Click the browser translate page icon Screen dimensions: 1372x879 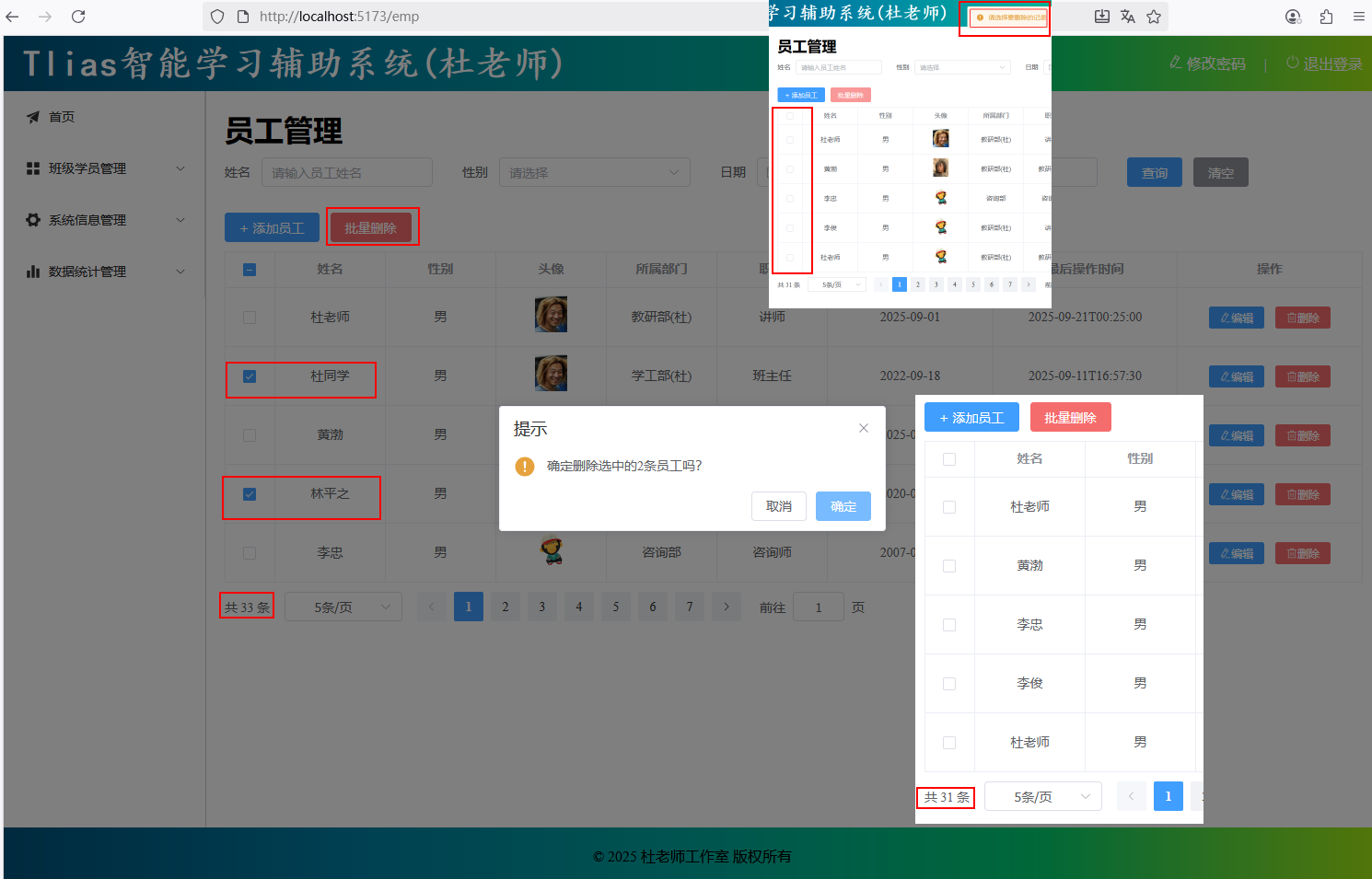pos(1128,17)
